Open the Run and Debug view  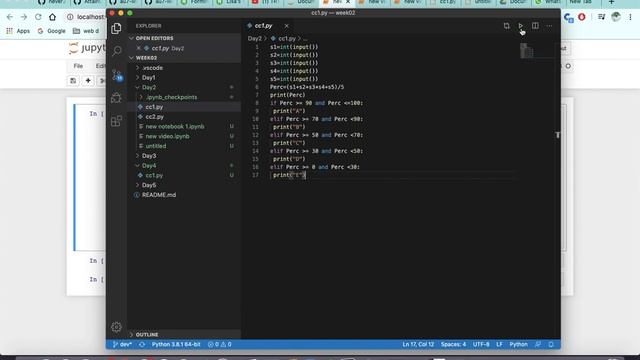116,98
